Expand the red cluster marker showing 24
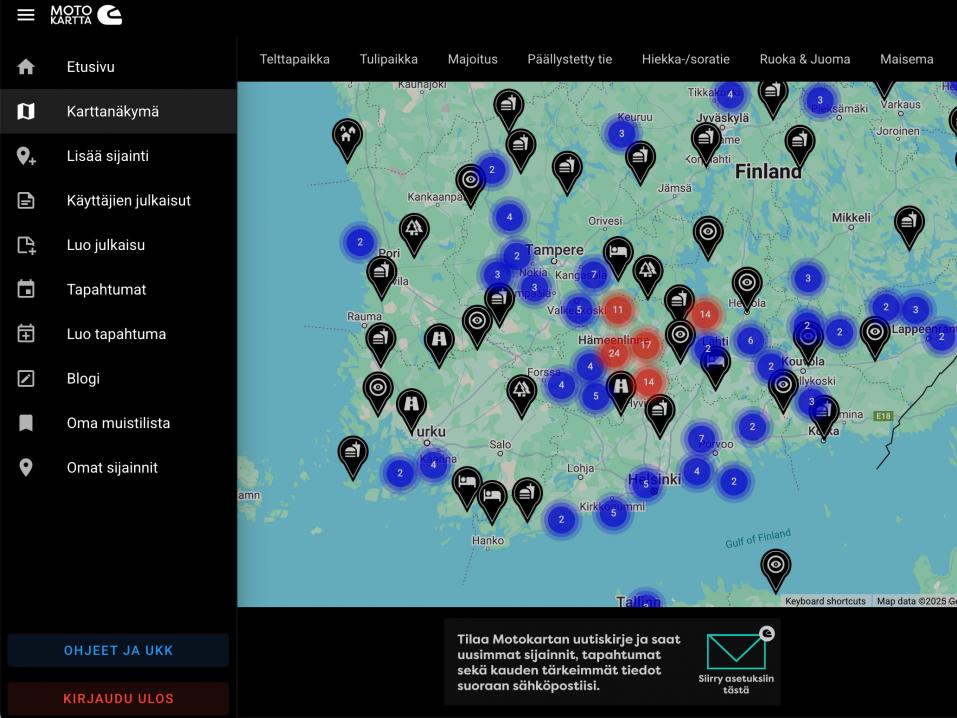The width and height of the screenshot is (957, 718). click(614, 353)
